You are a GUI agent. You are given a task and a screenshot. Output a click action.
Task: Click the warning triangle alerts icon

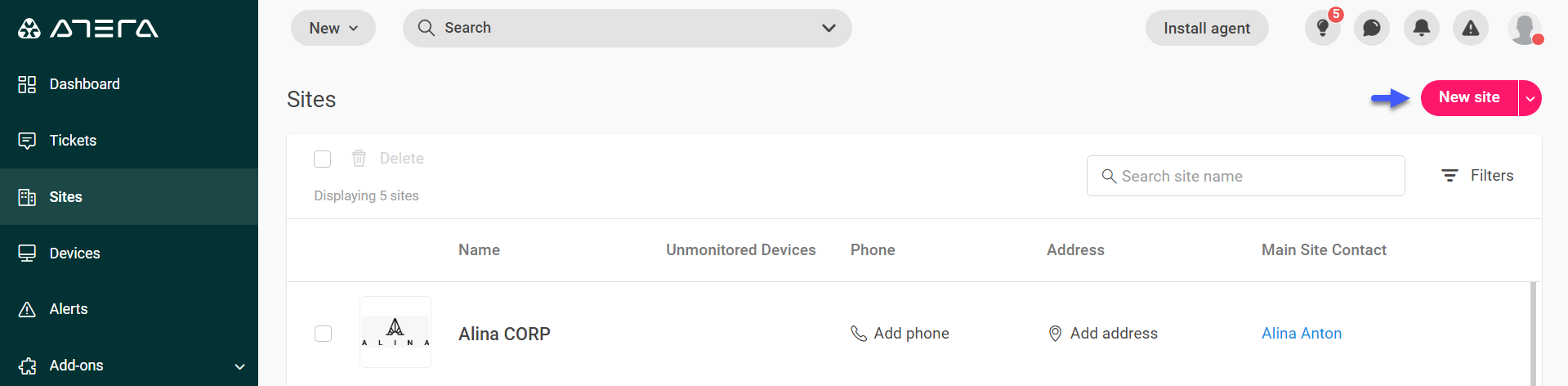(x=1471, y=29)
